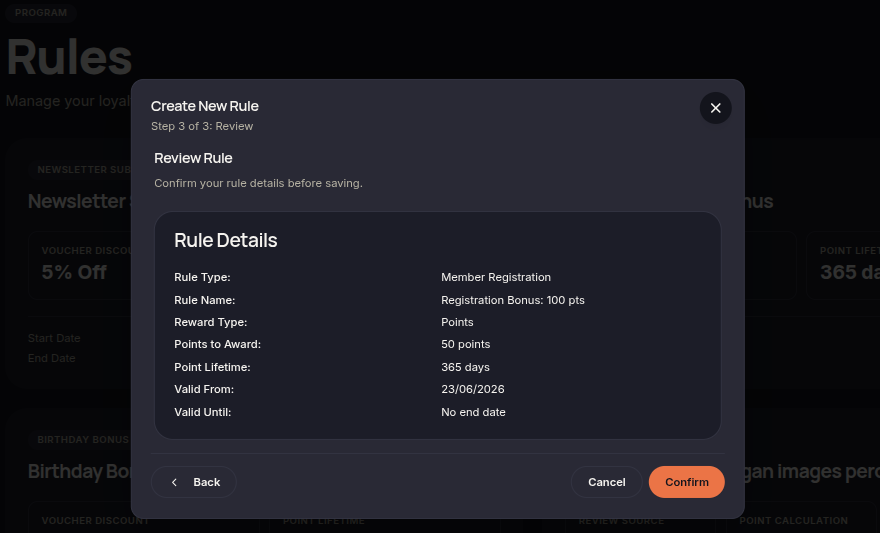Viewport: 880px width, 533px height.
Task: Cancel the rule creation
Action: click(606, 482)
